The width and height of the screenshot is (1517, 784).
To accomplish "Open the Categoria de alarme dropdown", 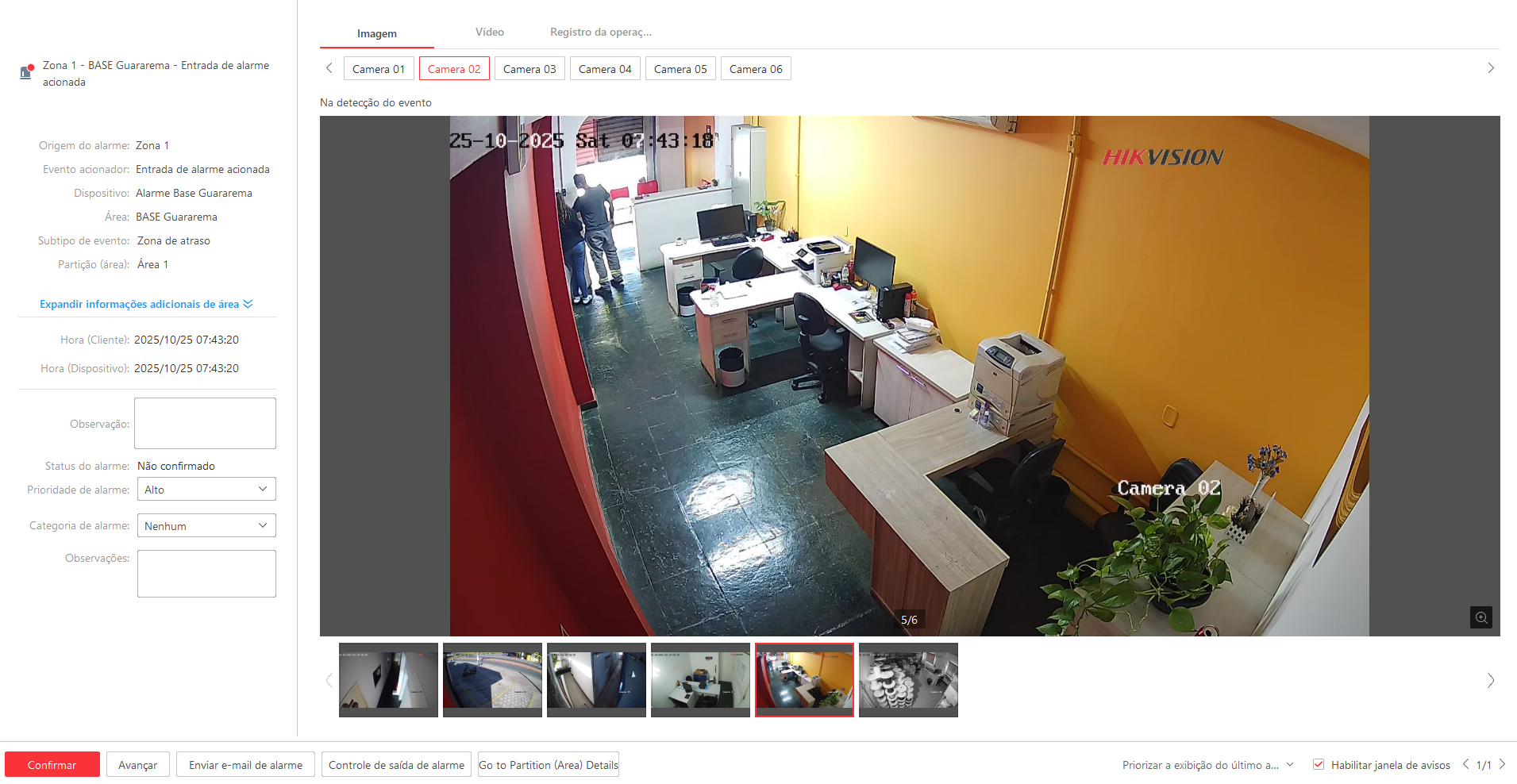I will [x=206, y=525].
